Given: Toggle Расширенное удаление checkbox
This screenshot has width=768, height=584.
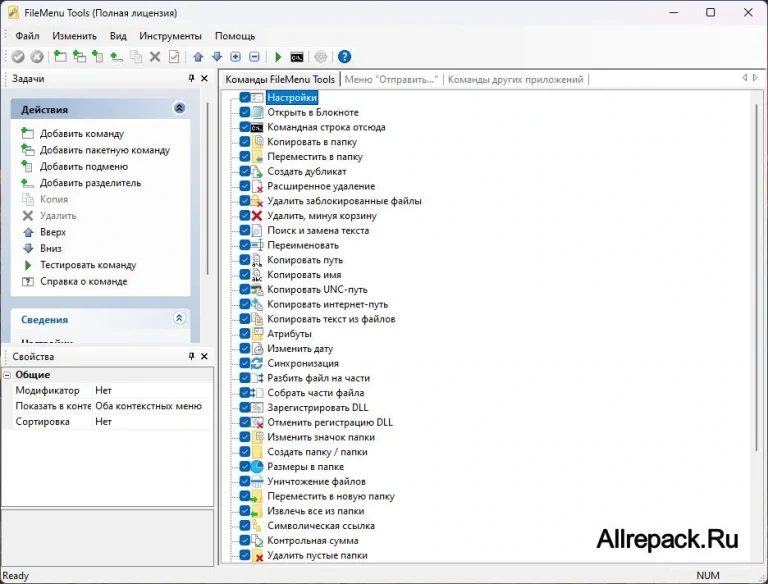Looking at the screenshot, I should tap(245, 186).
